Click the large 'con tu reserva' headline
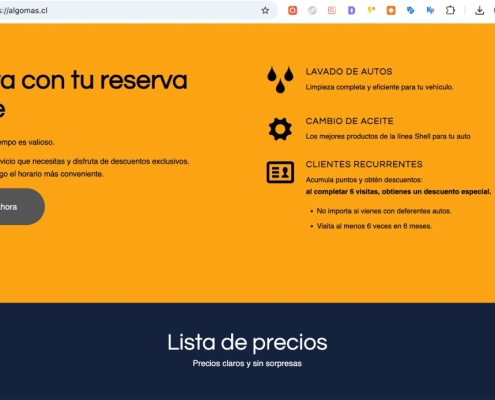The image size is (495, 400). tap(104, 80)
